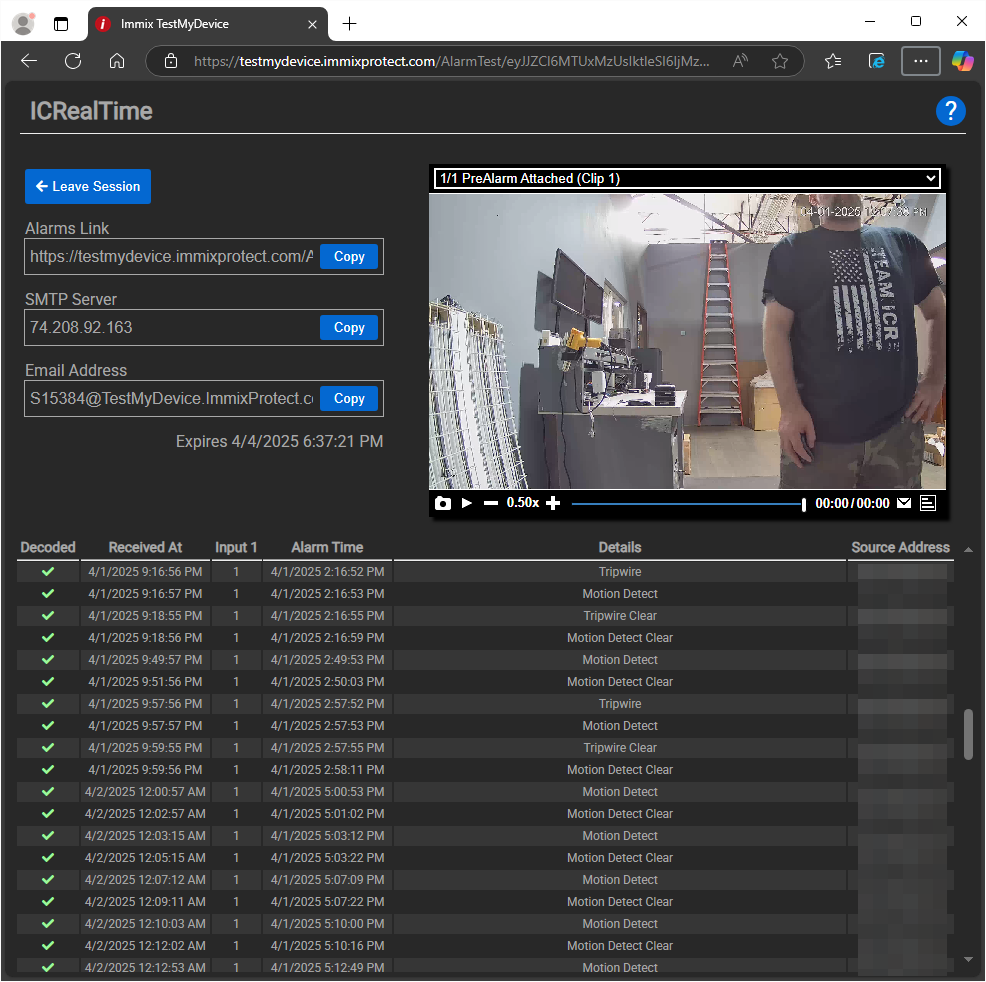Click the SMTP Server field 74.208.92.163
Image resolution: width=986 pixels, height=982 pixels.
pos(172,328)
